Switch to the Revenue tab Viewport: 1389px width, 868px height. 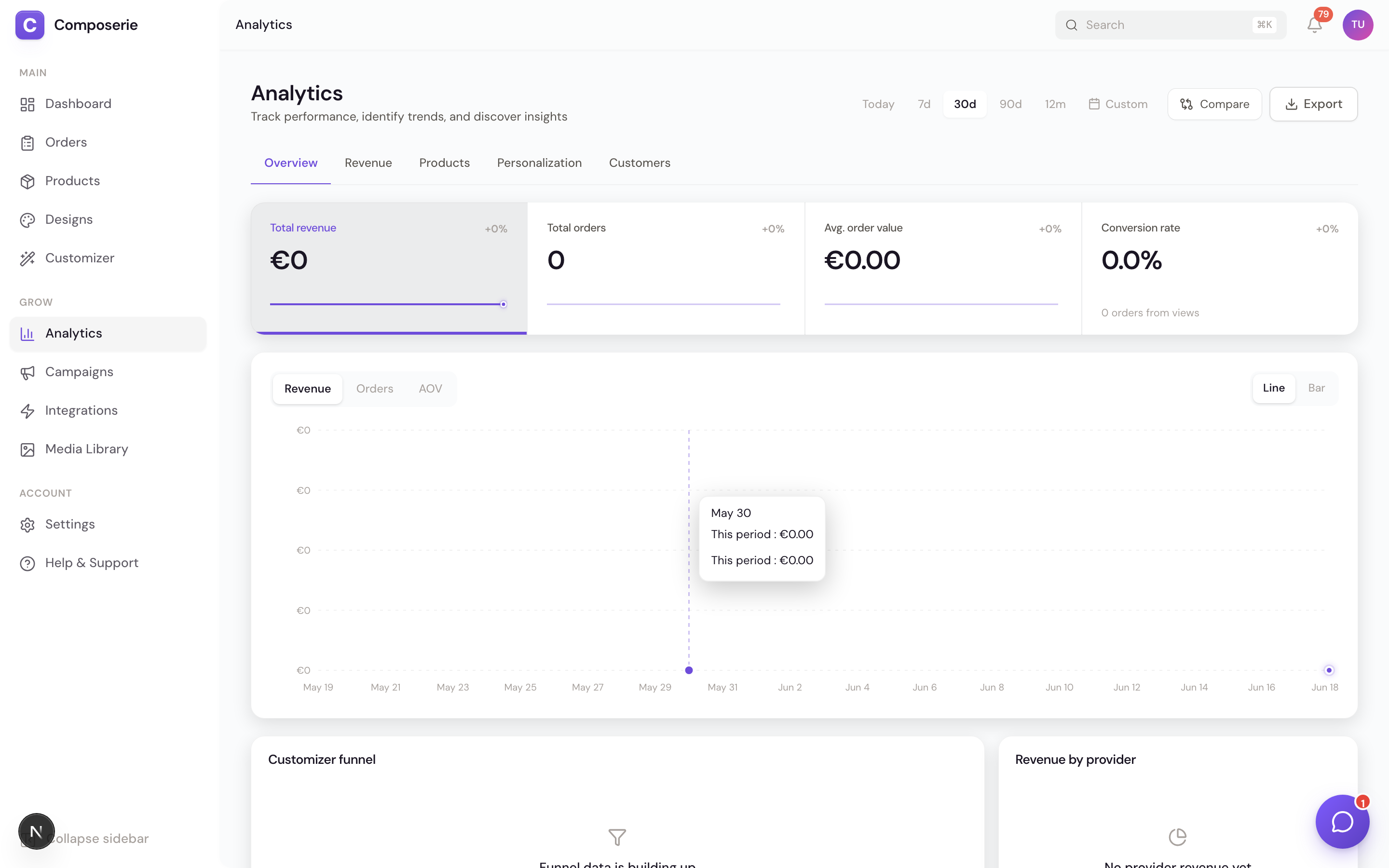click(368, 163)
